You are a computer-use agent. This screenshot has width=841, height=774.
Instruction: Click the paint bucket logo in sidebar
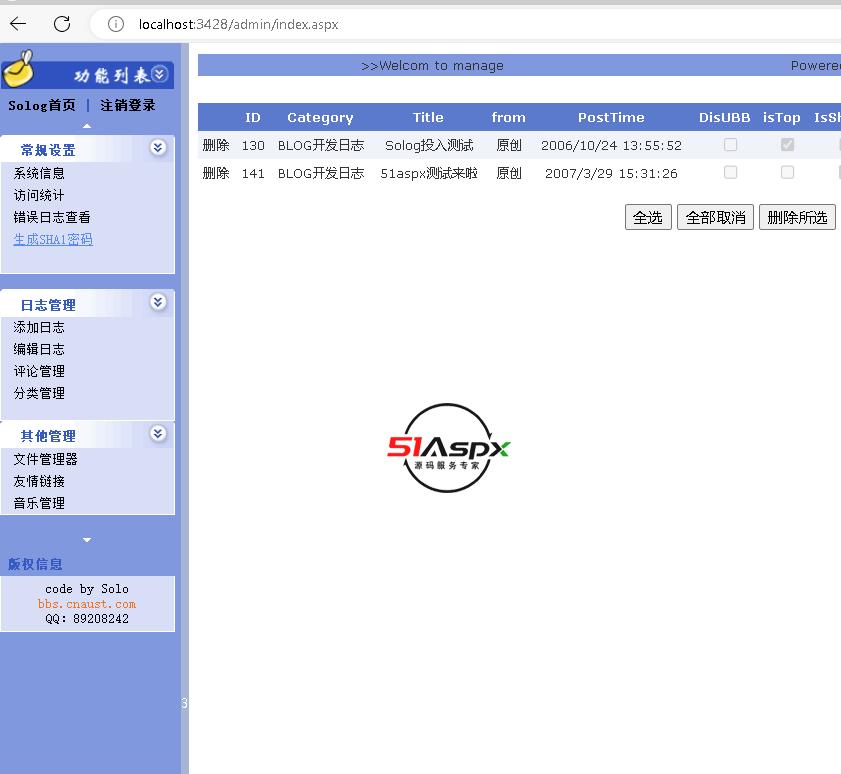[x=19, y=69]
